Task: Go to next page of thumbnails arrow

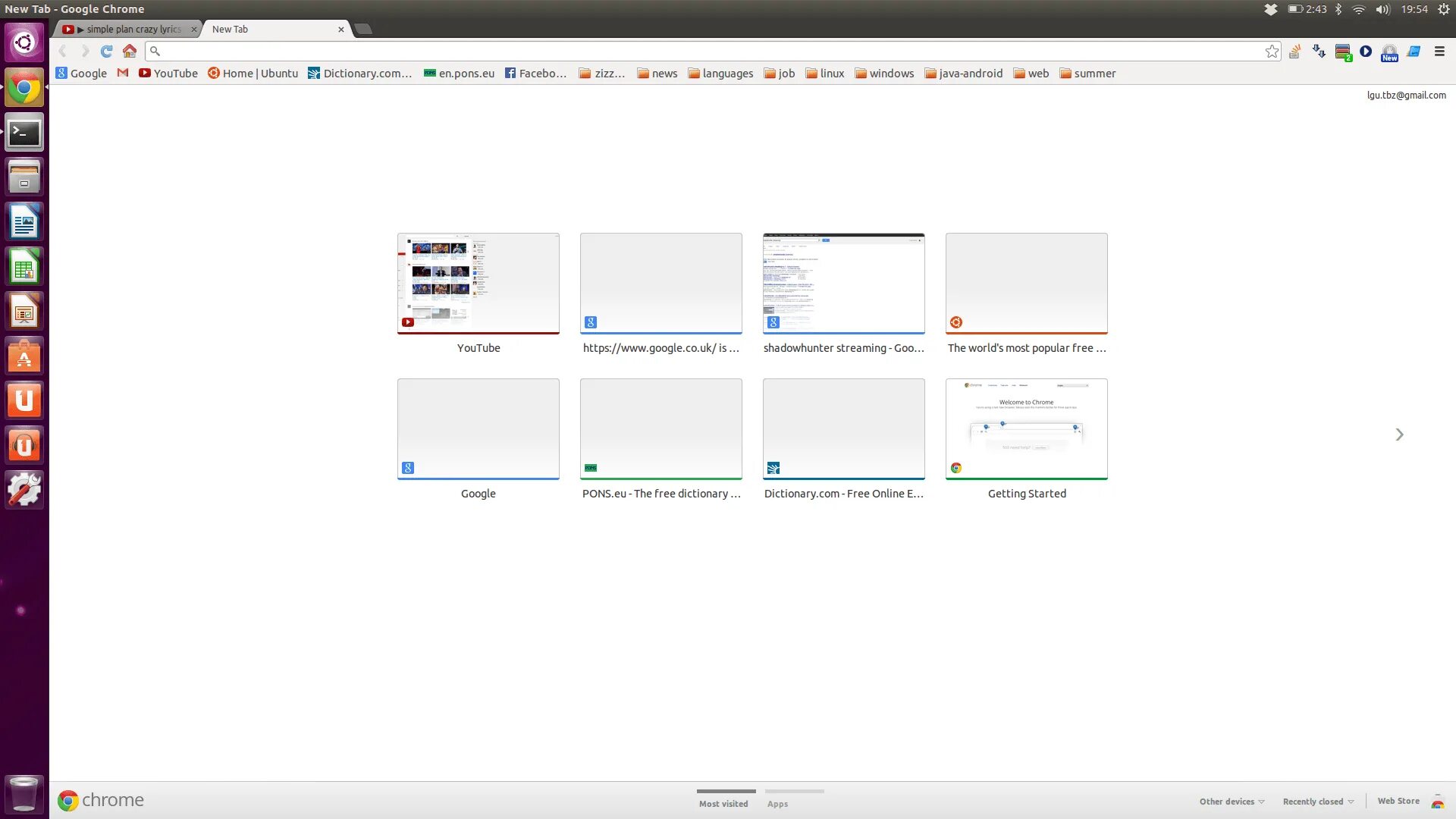Action: [x=1399, y=435]
